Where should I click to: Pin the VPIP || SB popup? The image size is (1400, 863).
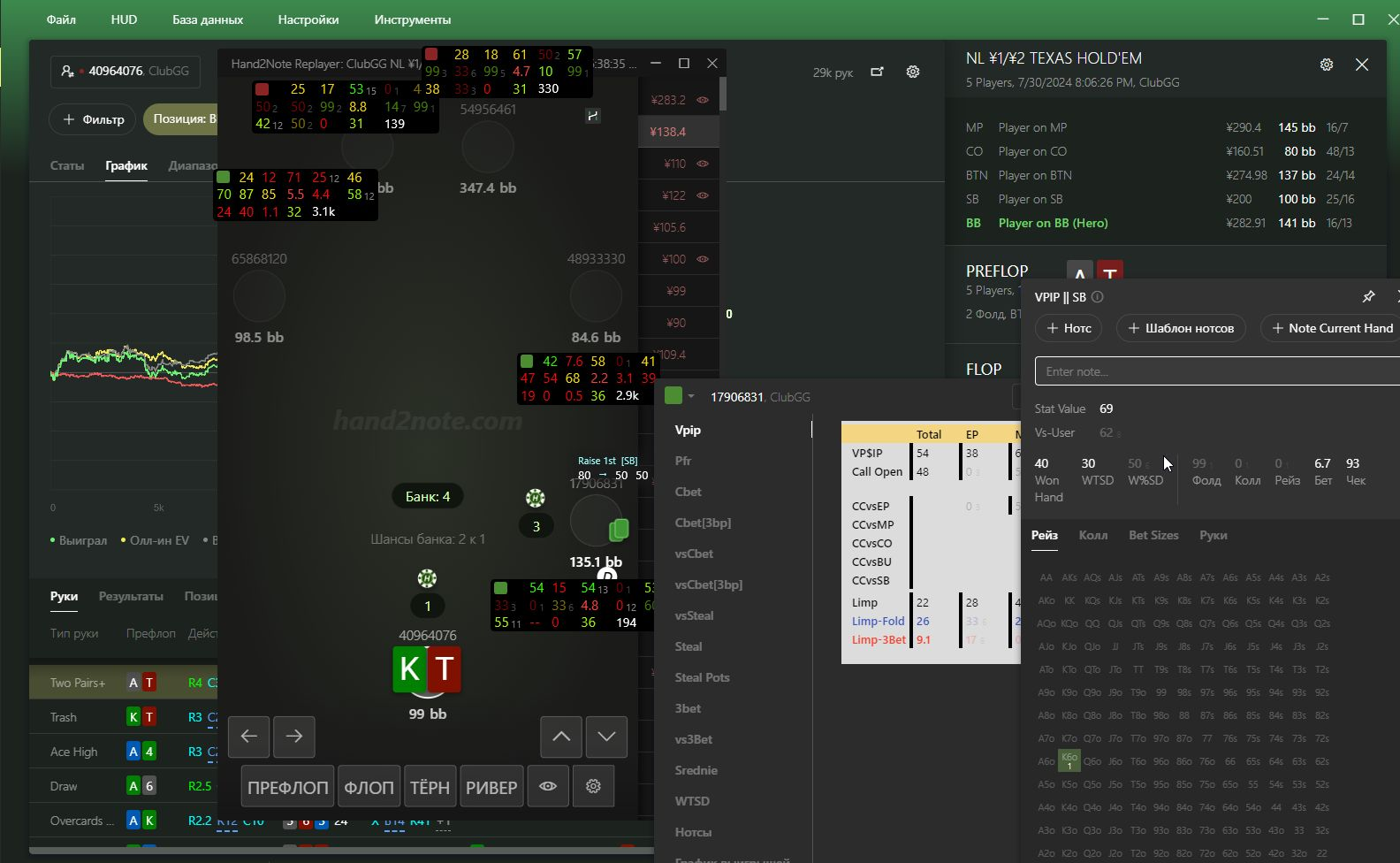(1368, 297)
